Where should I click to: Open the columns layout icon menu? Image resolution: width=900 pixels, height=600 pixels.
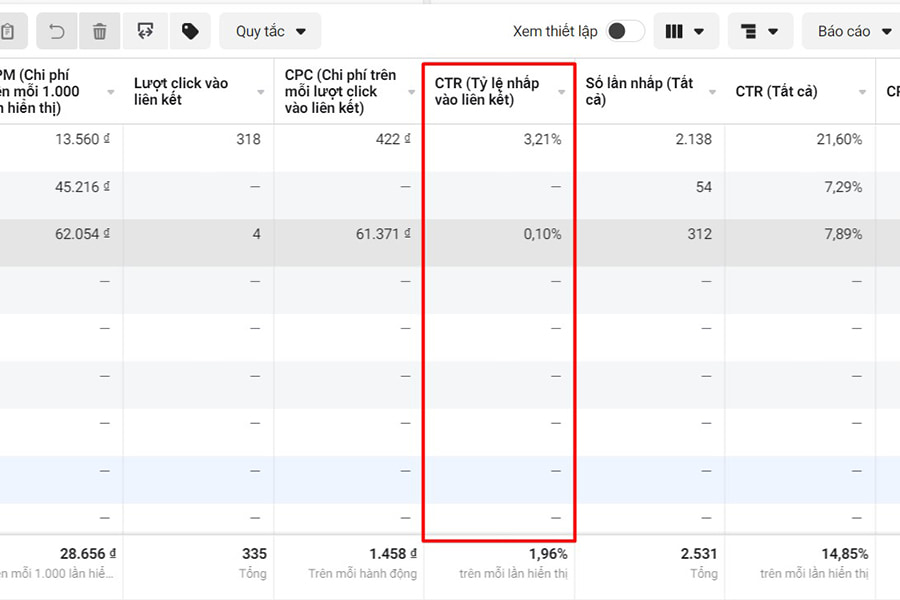(685, 31)
